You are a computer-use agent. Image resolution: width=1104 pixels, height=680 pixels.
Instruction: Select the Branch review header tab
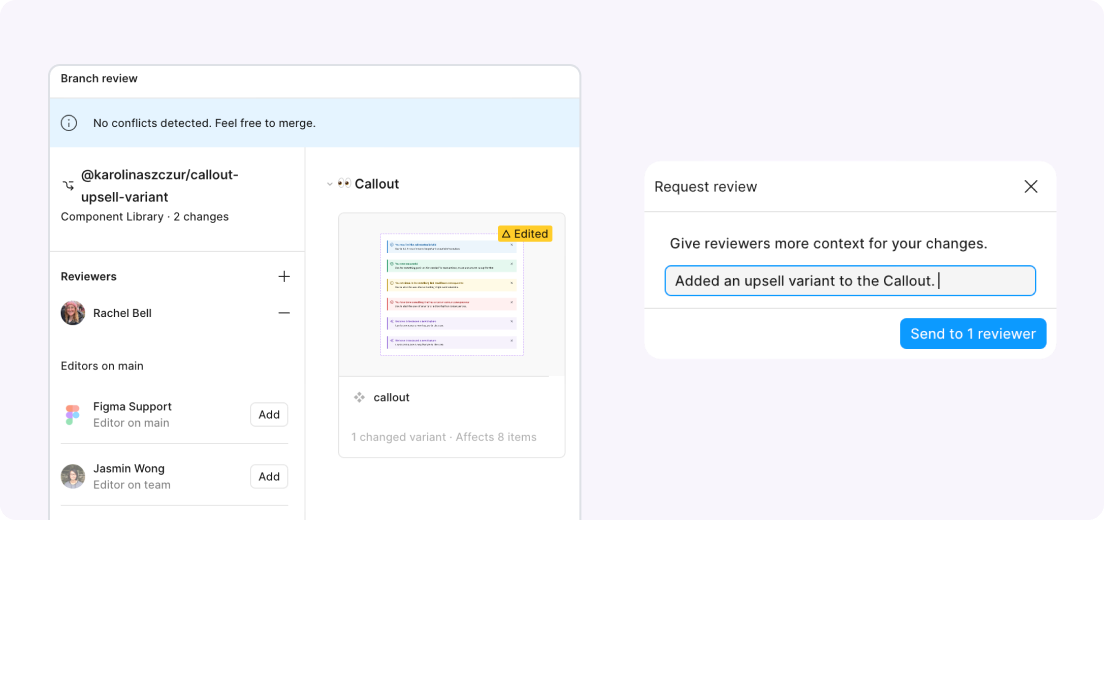(x=99, y=78)
